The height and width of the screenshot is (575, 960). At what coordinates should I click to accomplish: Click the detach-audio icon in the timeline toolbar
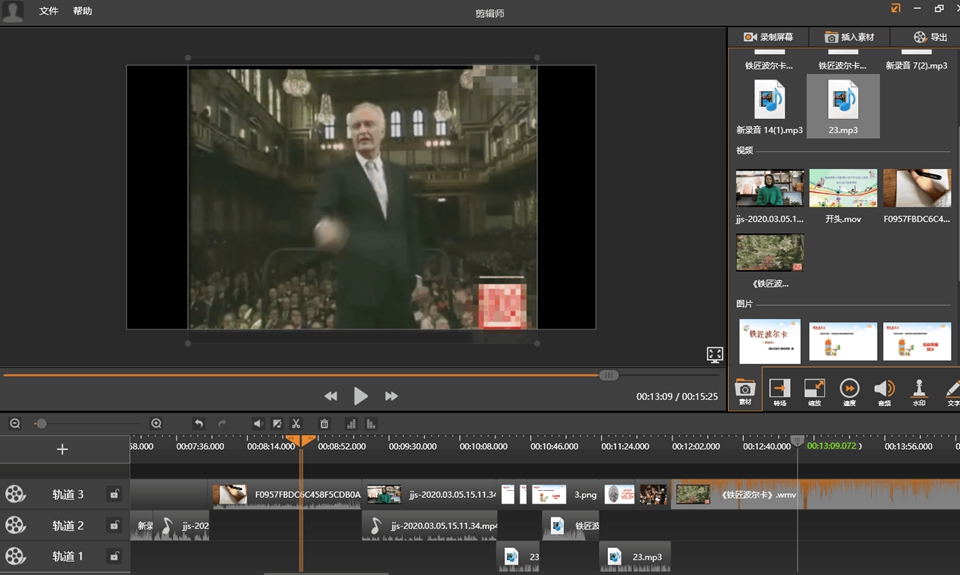[x=277, y=423]
